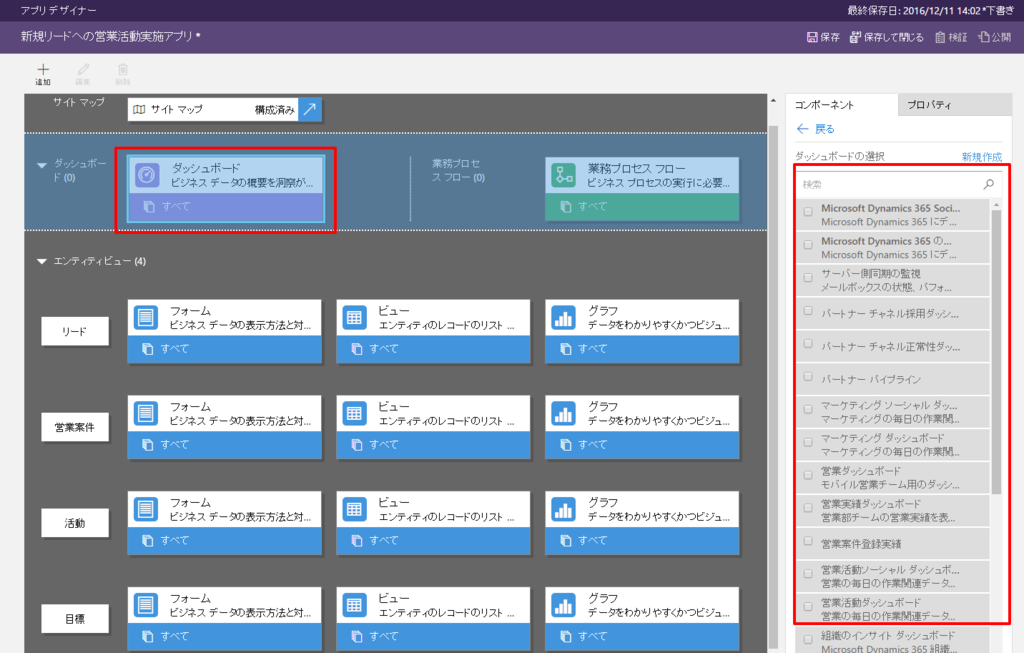Click the 保存 save icon
The width and height of the screenshot is (1024, 653).
point(812,37)
